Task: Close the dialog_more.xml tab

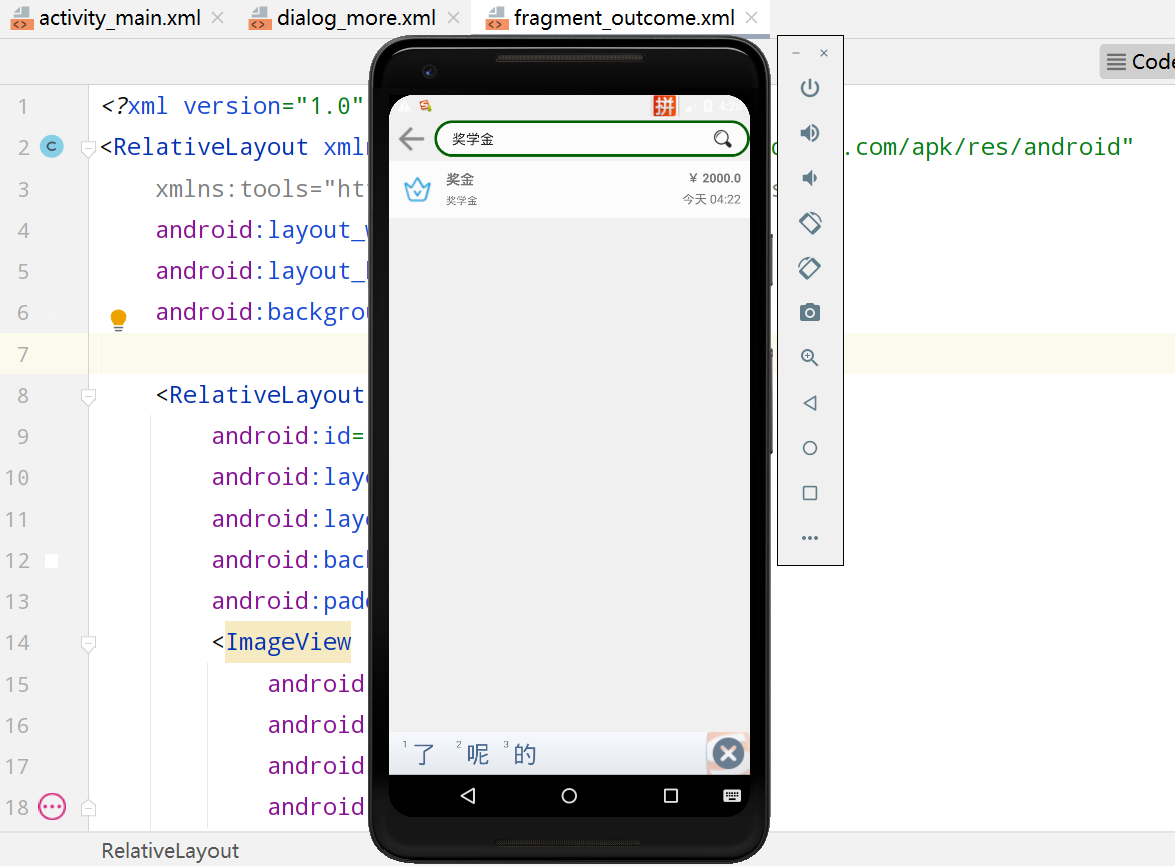Action: pyautogui.click(x=453, y=18)
